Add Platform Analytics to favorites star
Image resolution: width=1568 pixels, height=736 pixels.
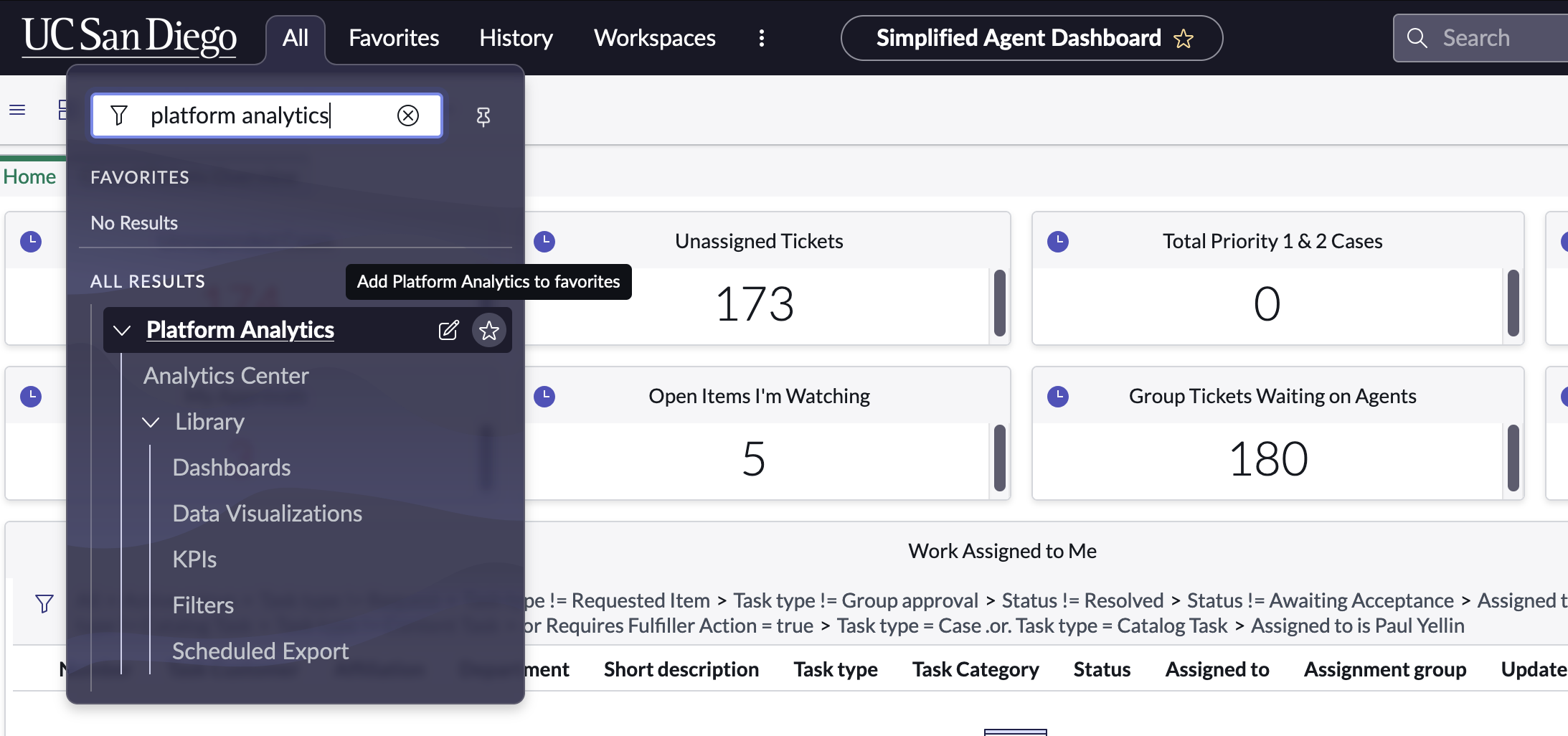tap(489, 330)
